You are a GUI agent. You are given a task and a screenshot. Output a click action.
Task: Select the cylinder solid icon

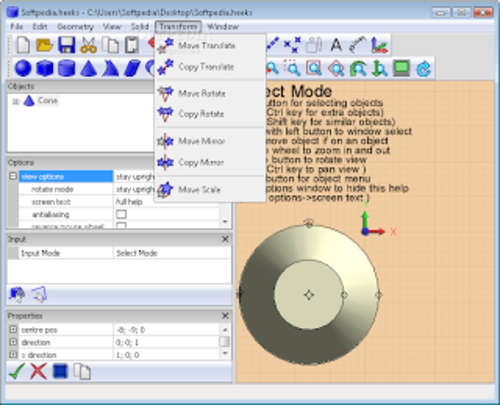click(x=66, y=68)
